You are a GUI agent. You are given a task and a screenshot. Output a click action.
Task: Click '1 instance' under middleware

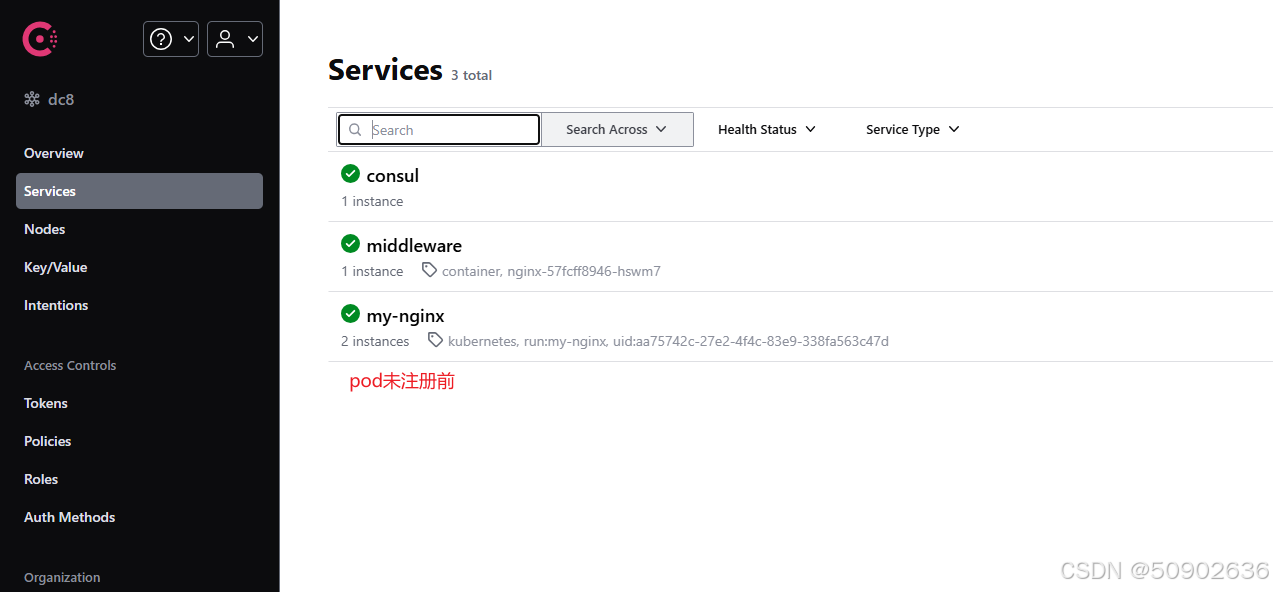[x=372, y=271]
